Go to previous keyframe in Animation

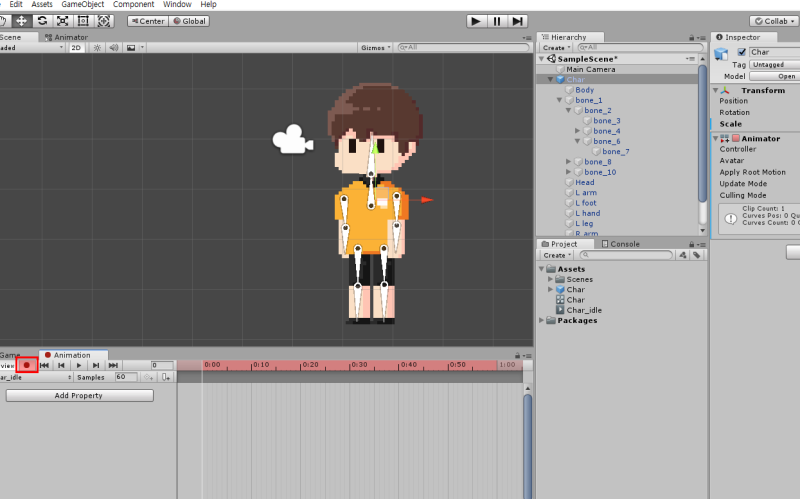click(x=61, y=365)
